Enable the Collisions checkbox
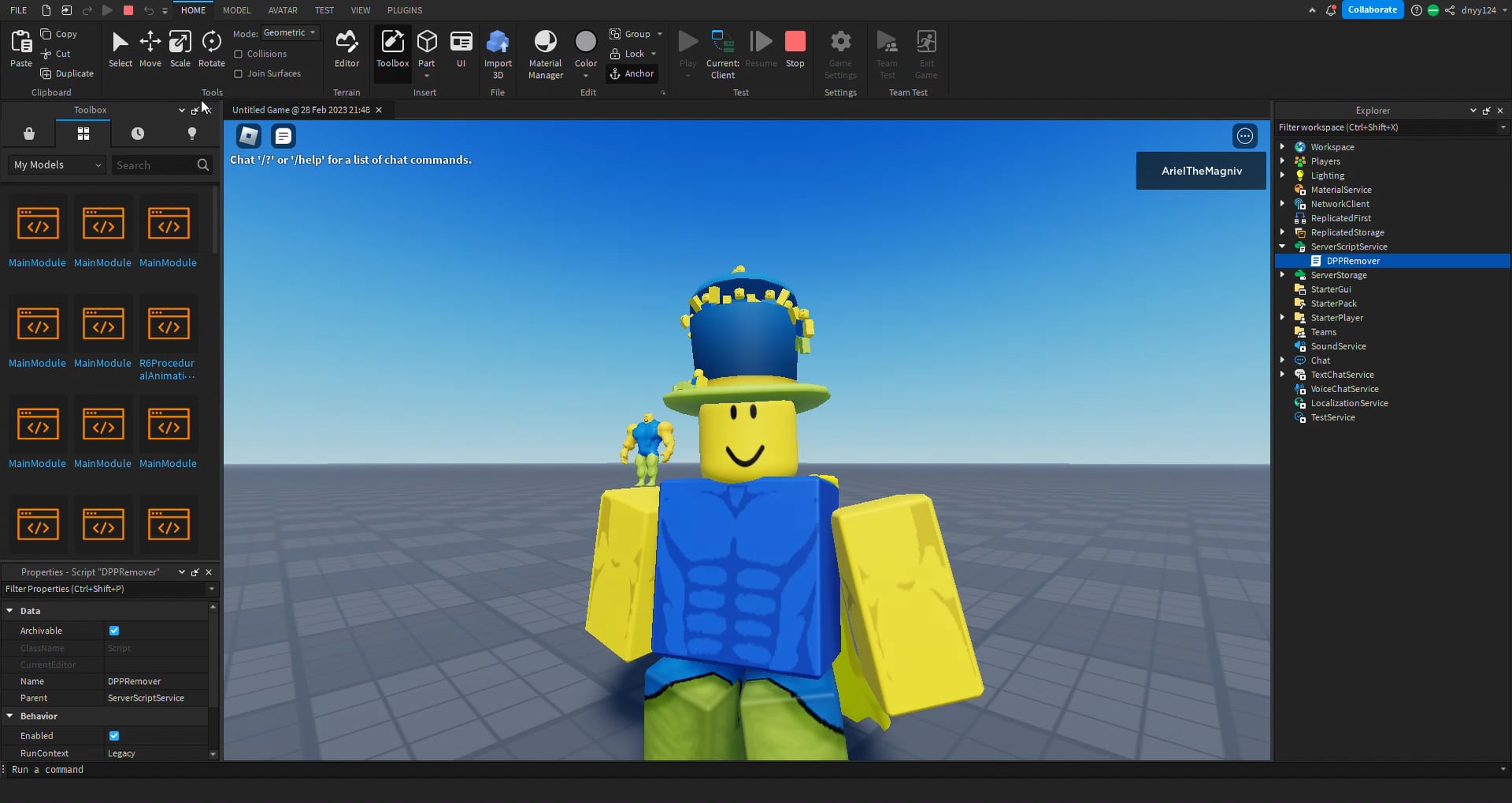The width and height of the screenshot is (1512, 803). point(238,54)
